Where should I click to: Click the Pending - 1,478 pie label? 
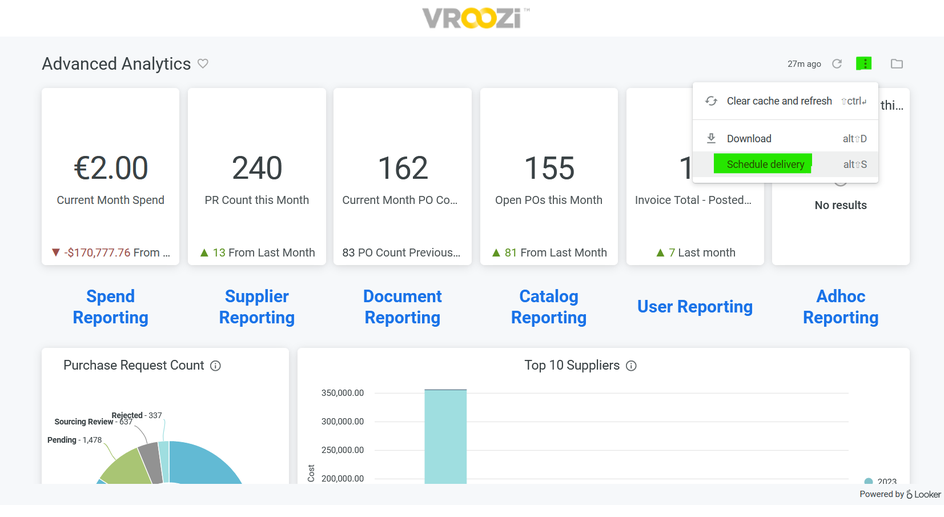click(x=75, y=440)
